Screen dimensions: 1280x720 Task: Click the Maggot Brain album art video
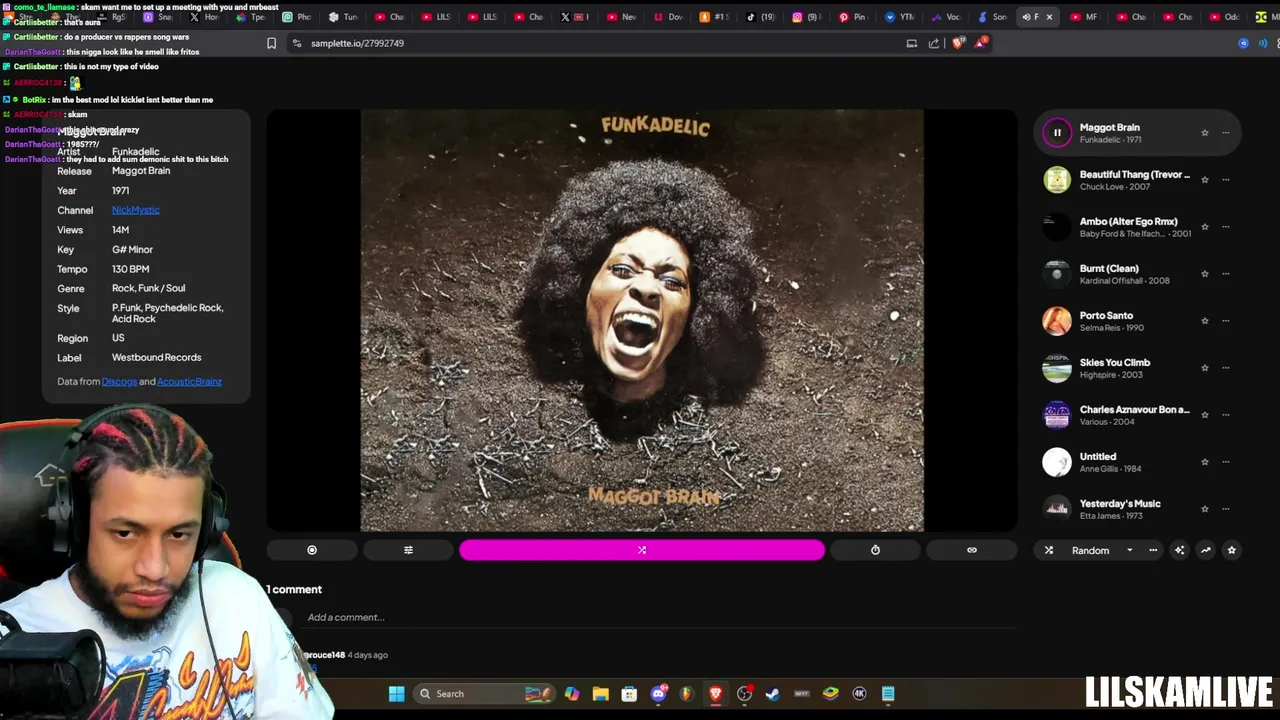tap(642, 320)
